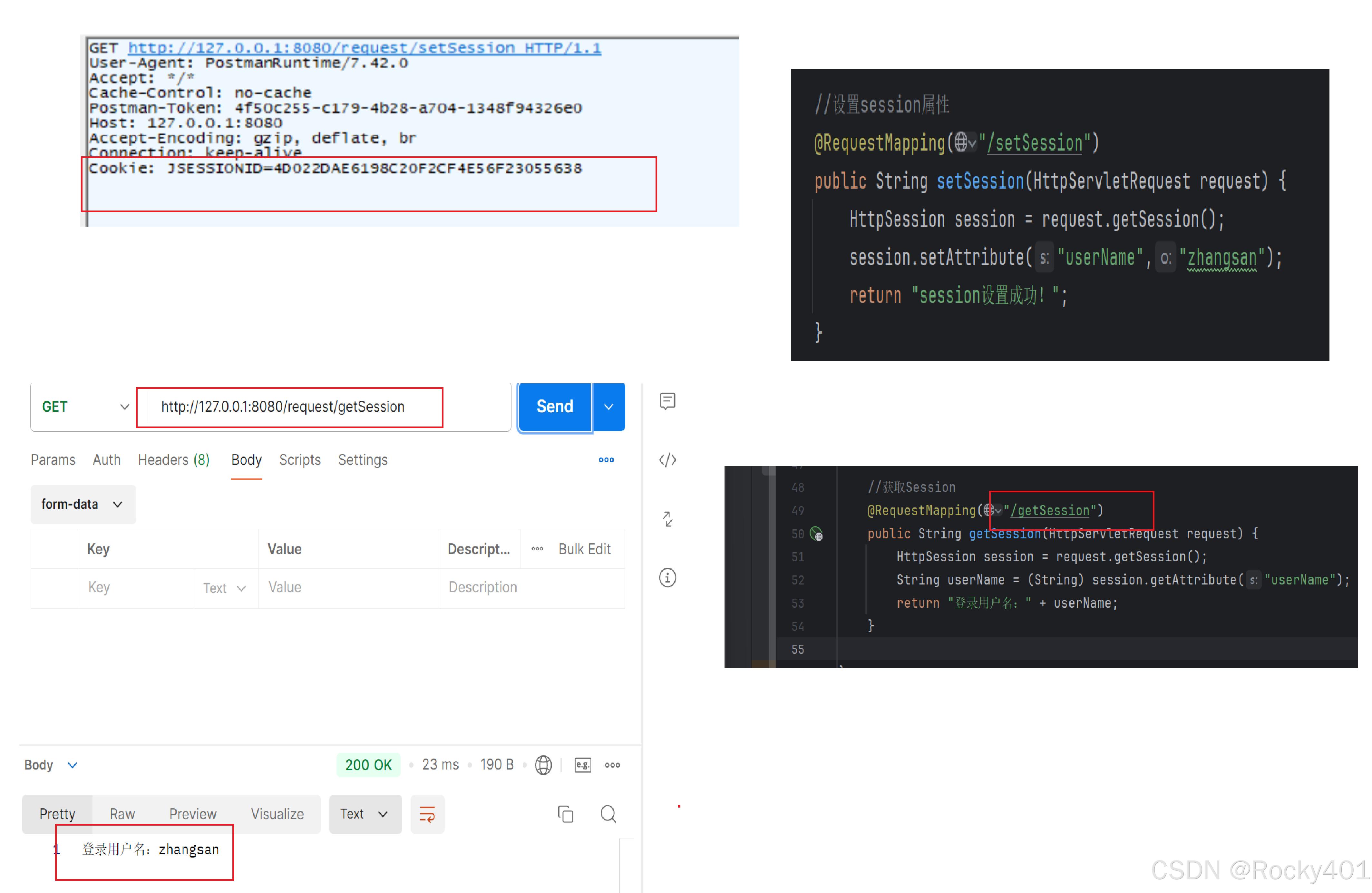Click the network globe icon in response bar
Viewport: 1372px width, 893px height.
coord(543,765)
